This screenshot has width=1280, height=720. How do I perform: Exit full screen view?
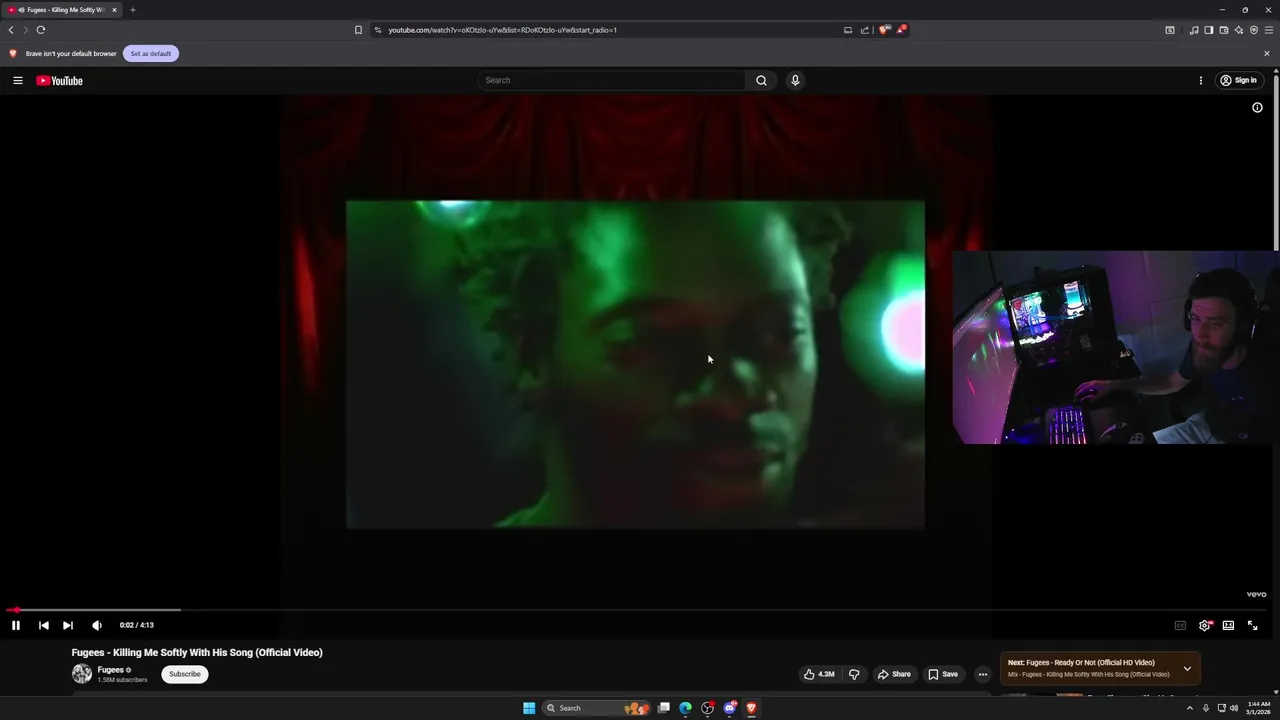click(1252, 625)
